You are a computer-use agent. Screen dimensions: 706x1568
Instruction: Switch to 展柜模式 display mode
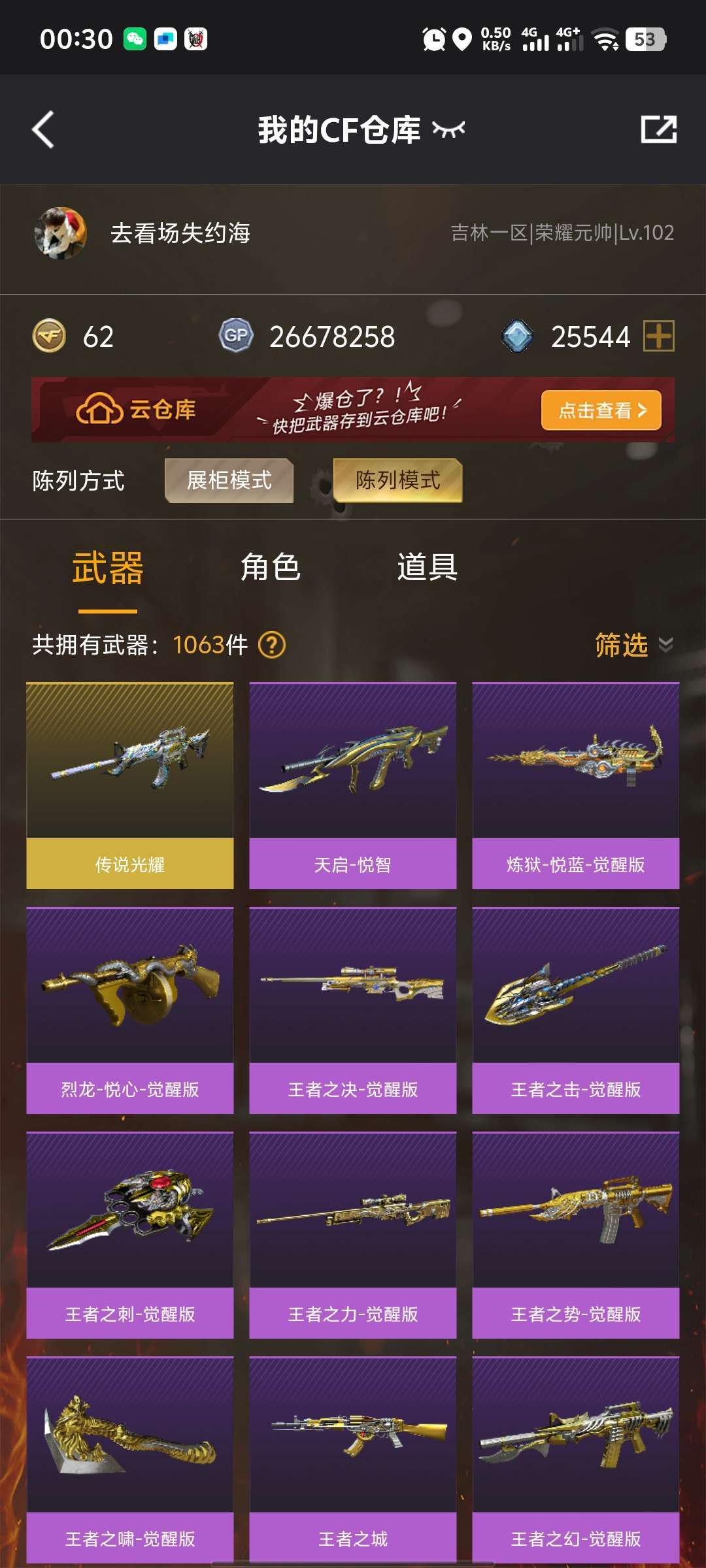(229, 480)
